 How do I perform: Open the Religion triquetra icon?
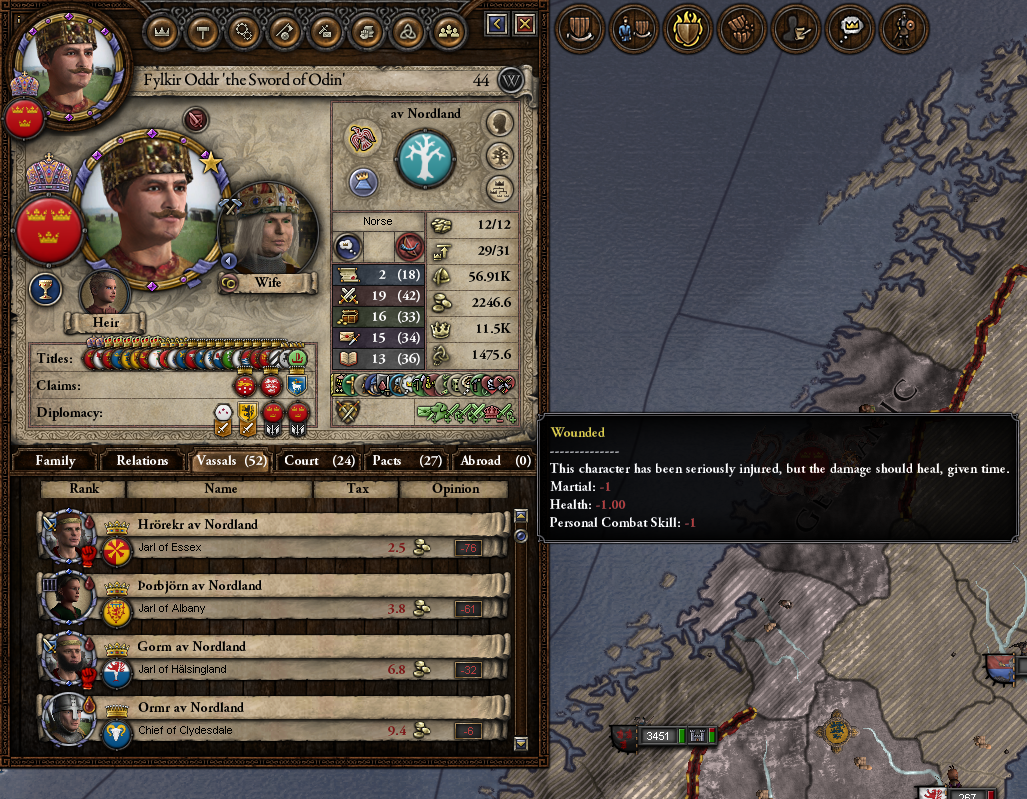tap(407, 31)
